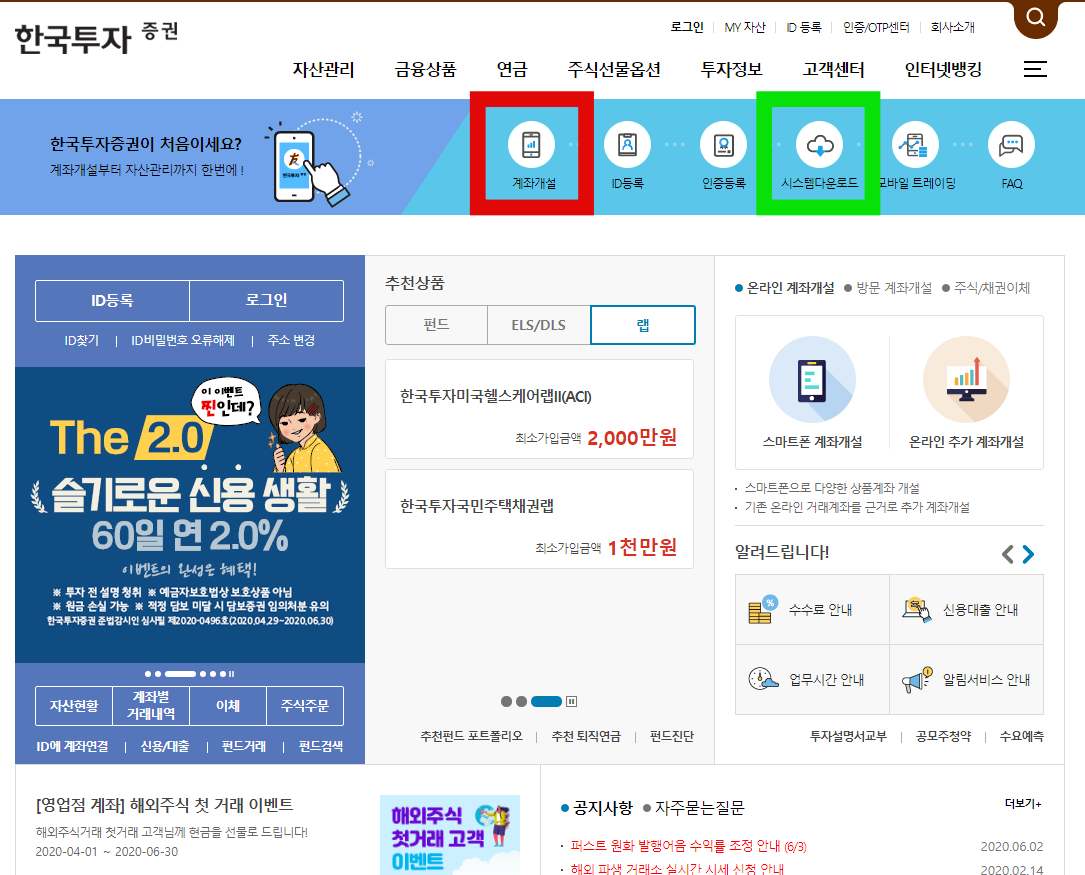Open 업무시간 안내 clock icon tile
Screen dimensions: 1085x875
[x=812, y=679]
